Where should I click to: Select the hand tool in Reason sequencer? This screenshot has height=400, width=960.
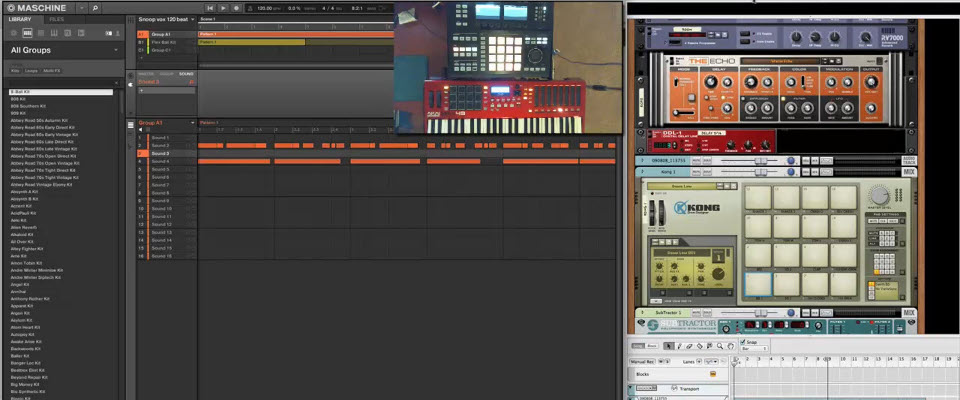[x=730, y=346]
